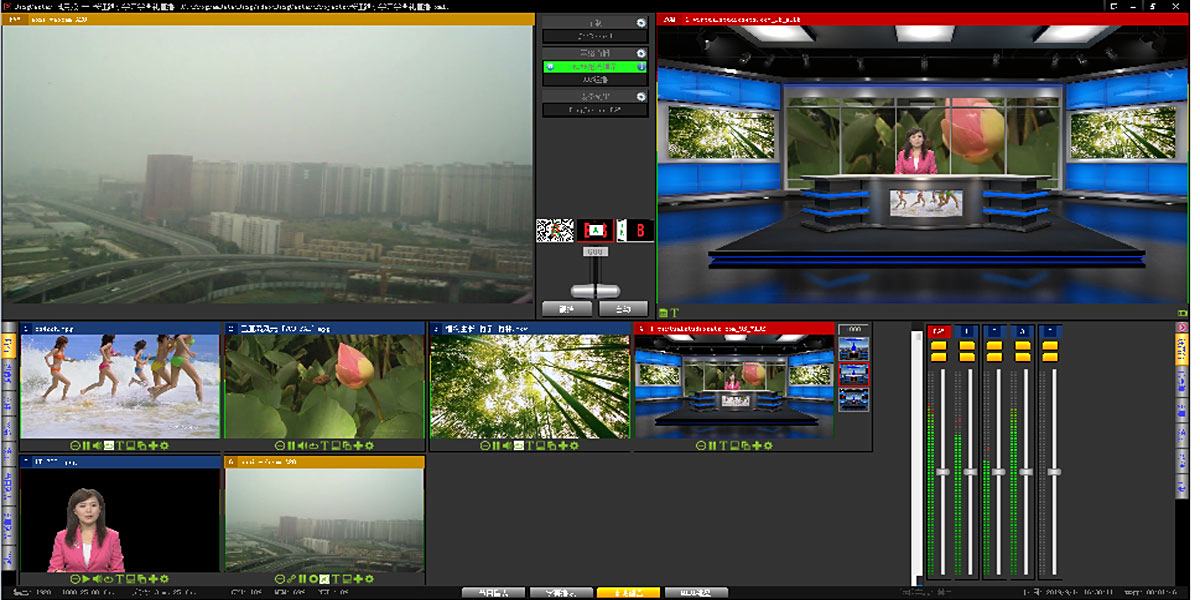The image size is (1200, 600).
Task: Toggle the top yellow button on the red audio channel
Action: click(939, 345)
